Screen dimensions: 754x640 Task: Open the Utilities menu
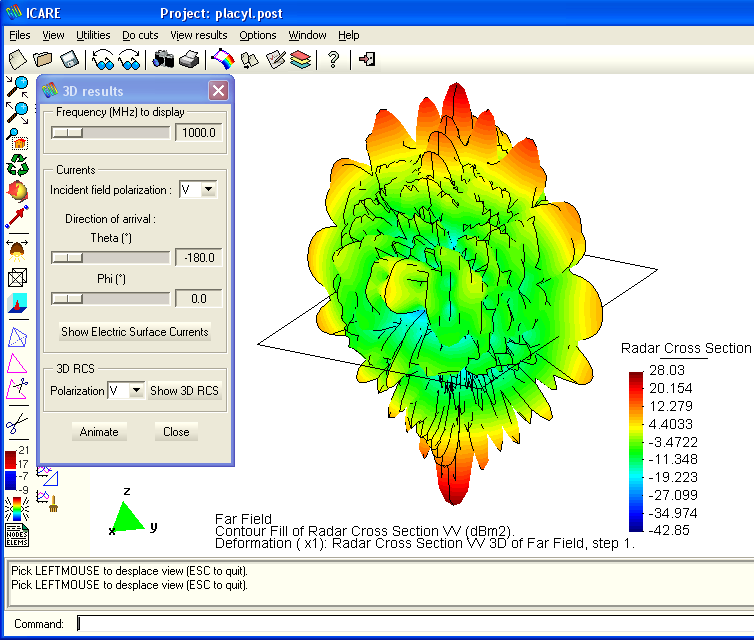(93, 35)
